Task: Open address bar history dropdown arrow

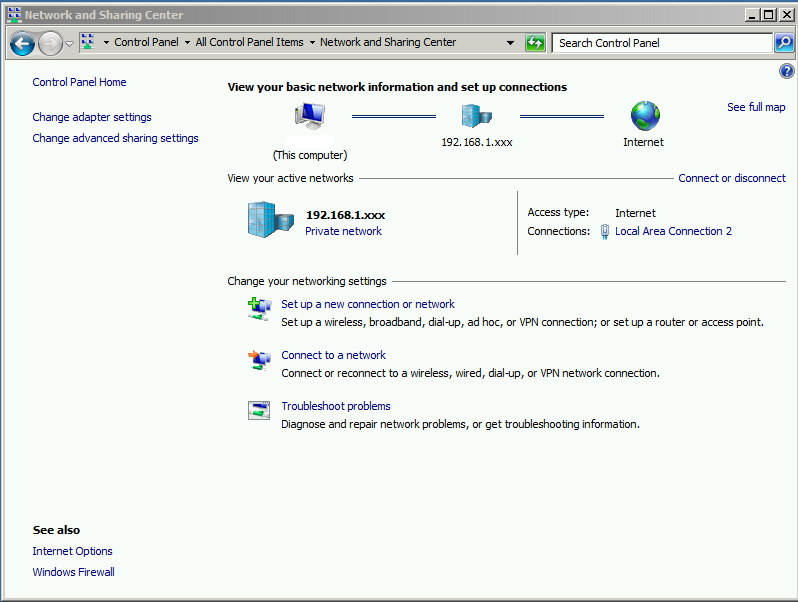Action: [x=510, y=43]
